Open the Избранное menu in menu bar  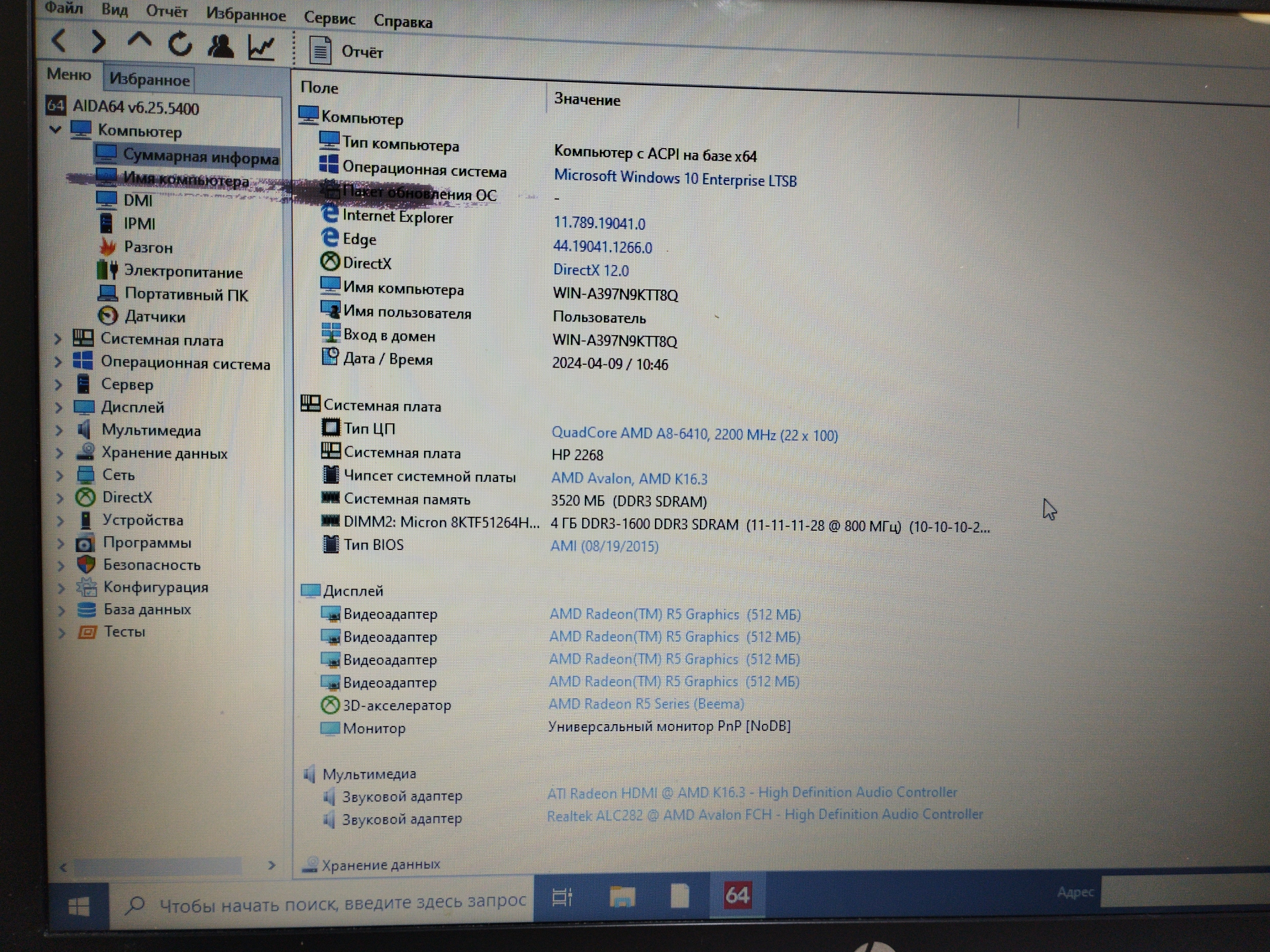point(245,14)
